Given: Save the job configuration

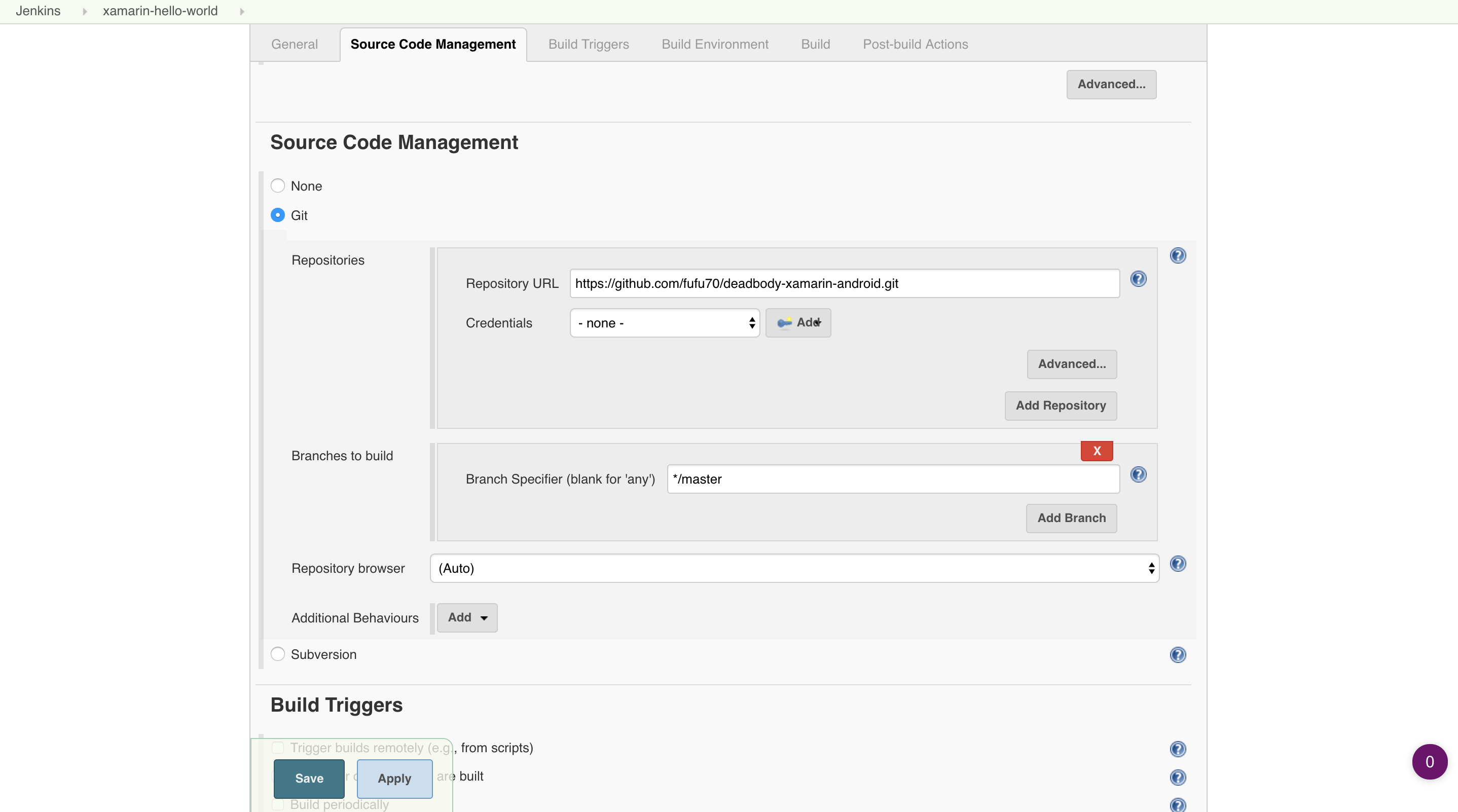Looking at the screenshot, I should [x=309, y=779].
